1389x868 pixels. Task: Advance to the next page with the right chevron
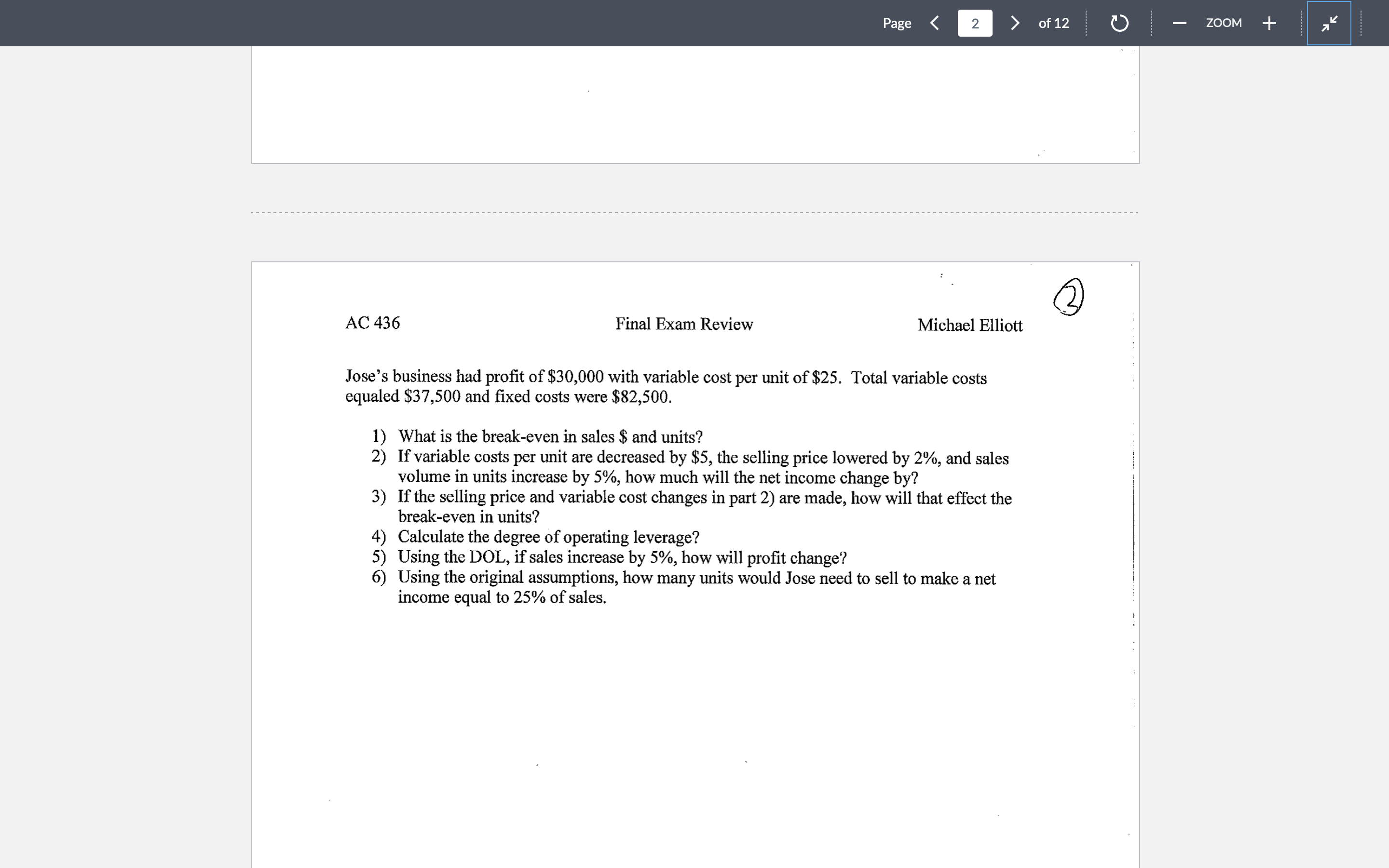coord(1015,23)
